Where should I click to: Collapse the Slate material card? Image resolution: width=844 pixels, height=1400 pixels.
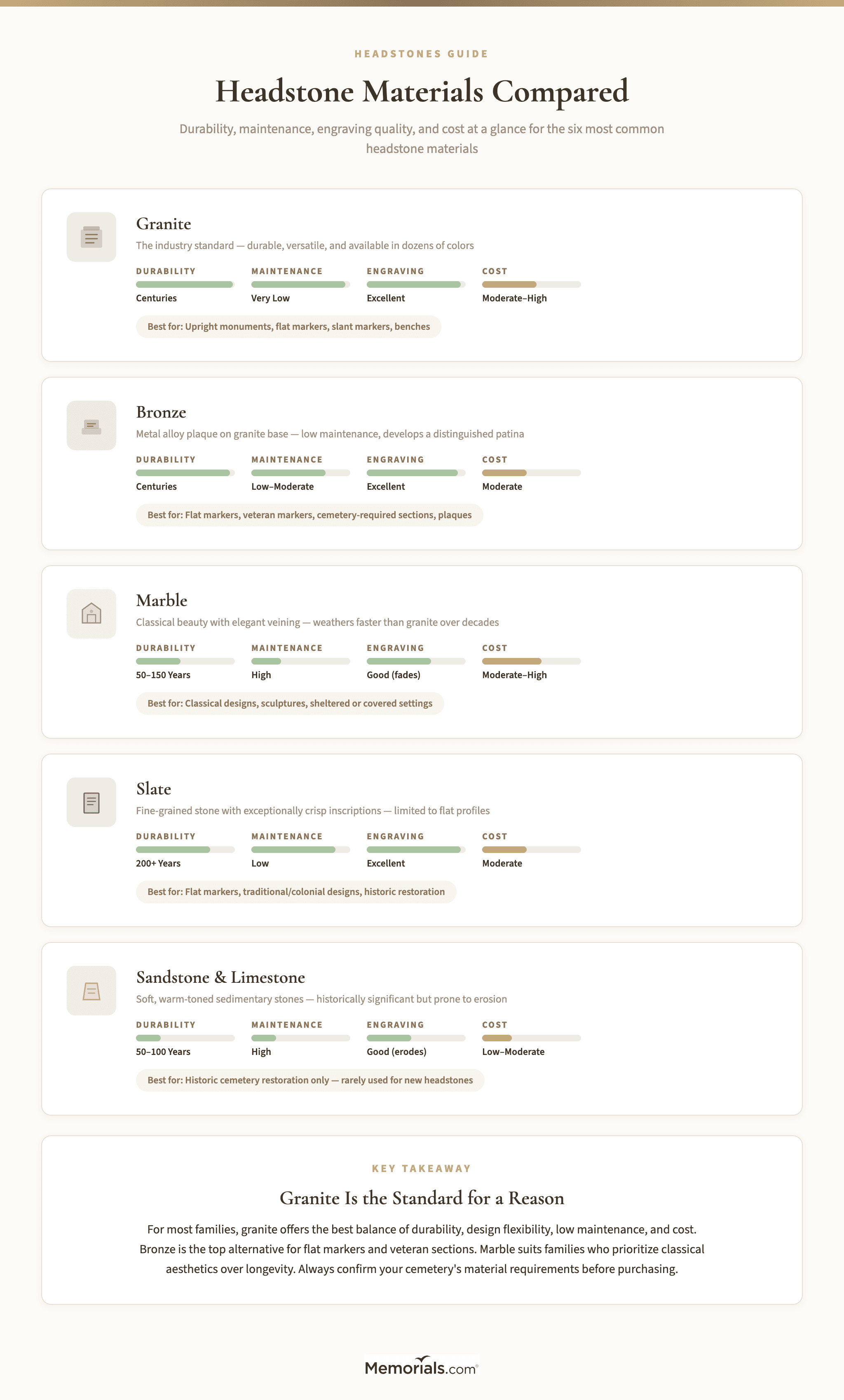tap(422, 841)
